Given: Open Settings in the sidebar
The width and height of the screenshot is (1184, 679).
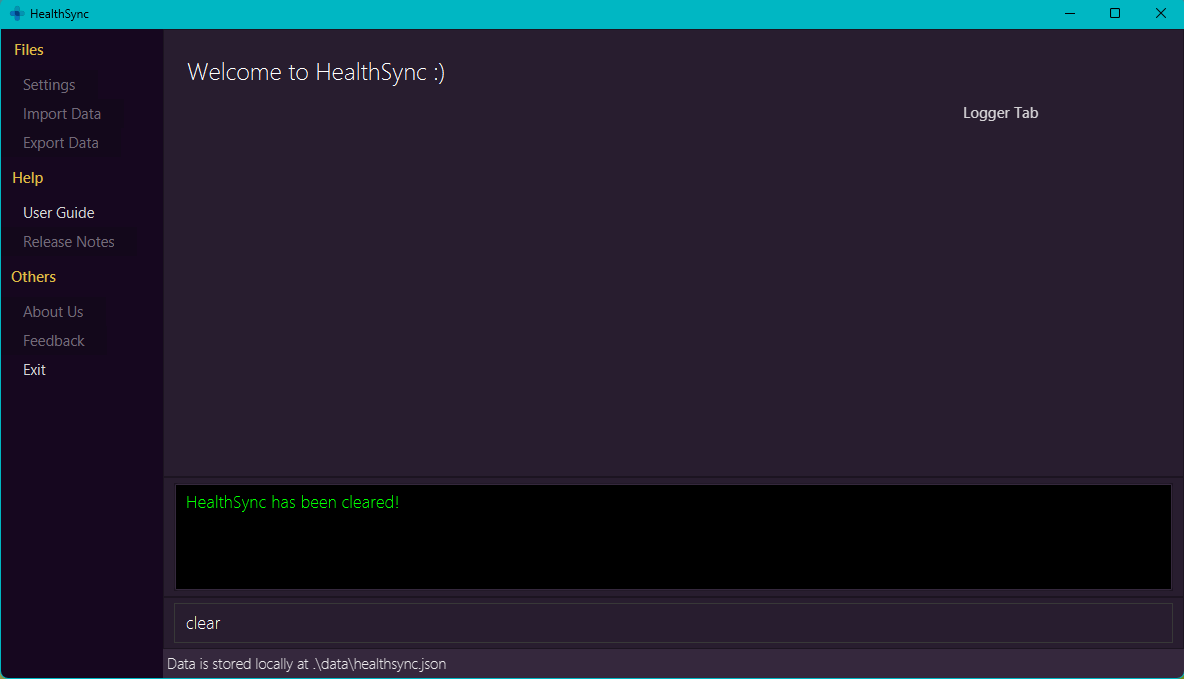Looking at the screenshot, I should pyautogui.click(x=49, y=85).
